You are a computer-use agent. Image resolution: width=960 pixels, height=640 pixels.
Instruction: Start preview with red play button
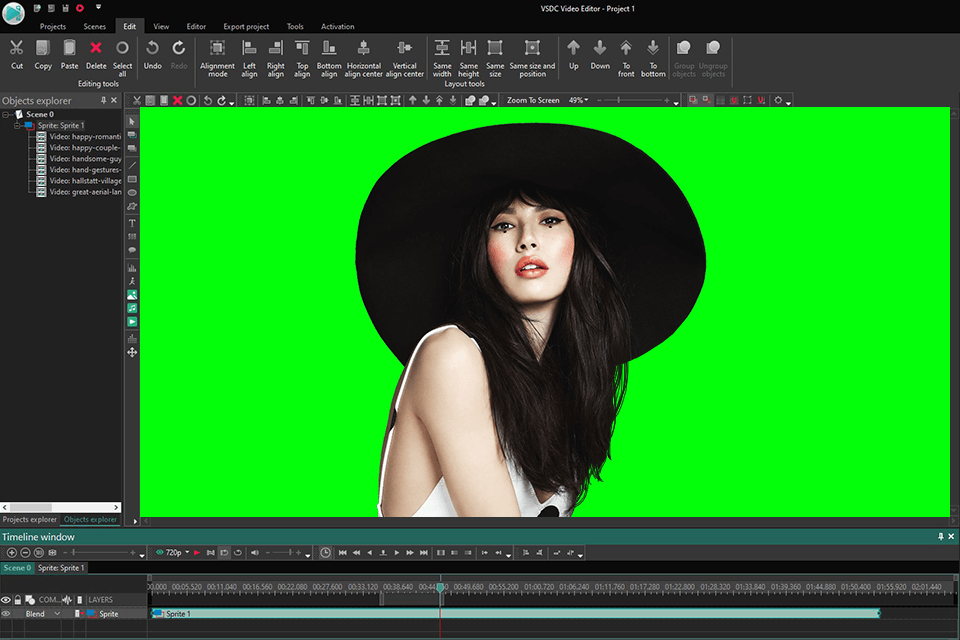click(x=197, y=552)
